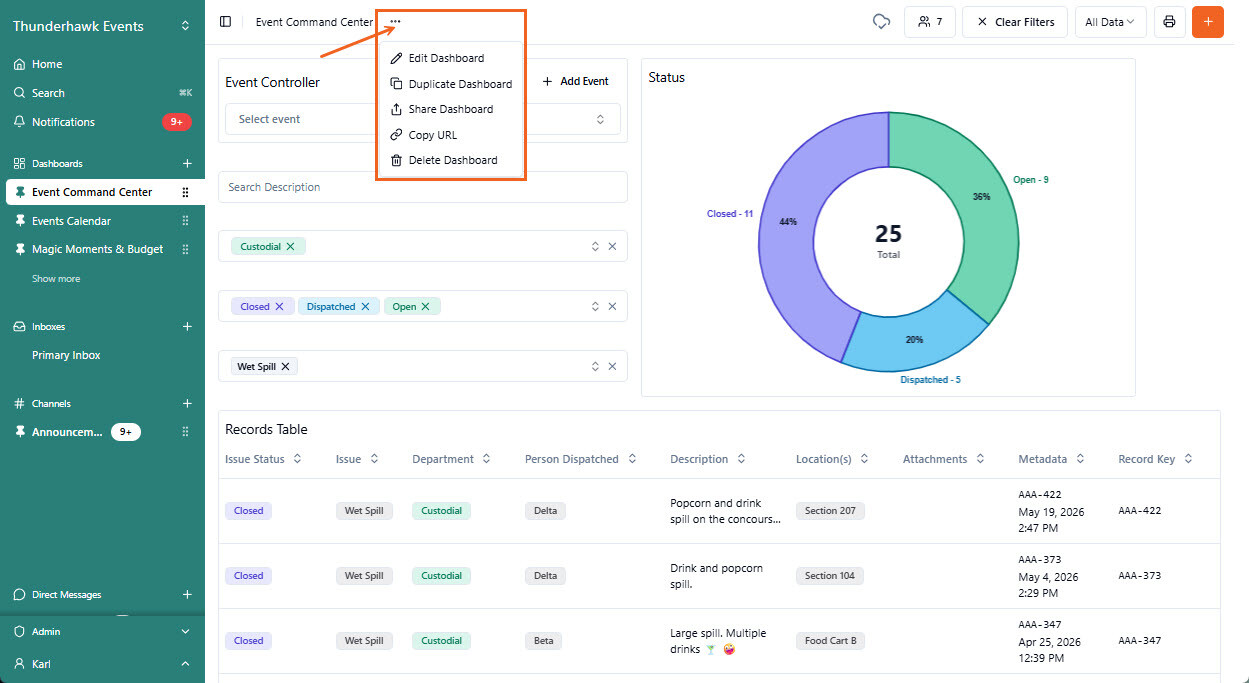This screenshot has width=1249, height=683.
Task: Click the Clear Filters button
Action: click(1015, 21)
